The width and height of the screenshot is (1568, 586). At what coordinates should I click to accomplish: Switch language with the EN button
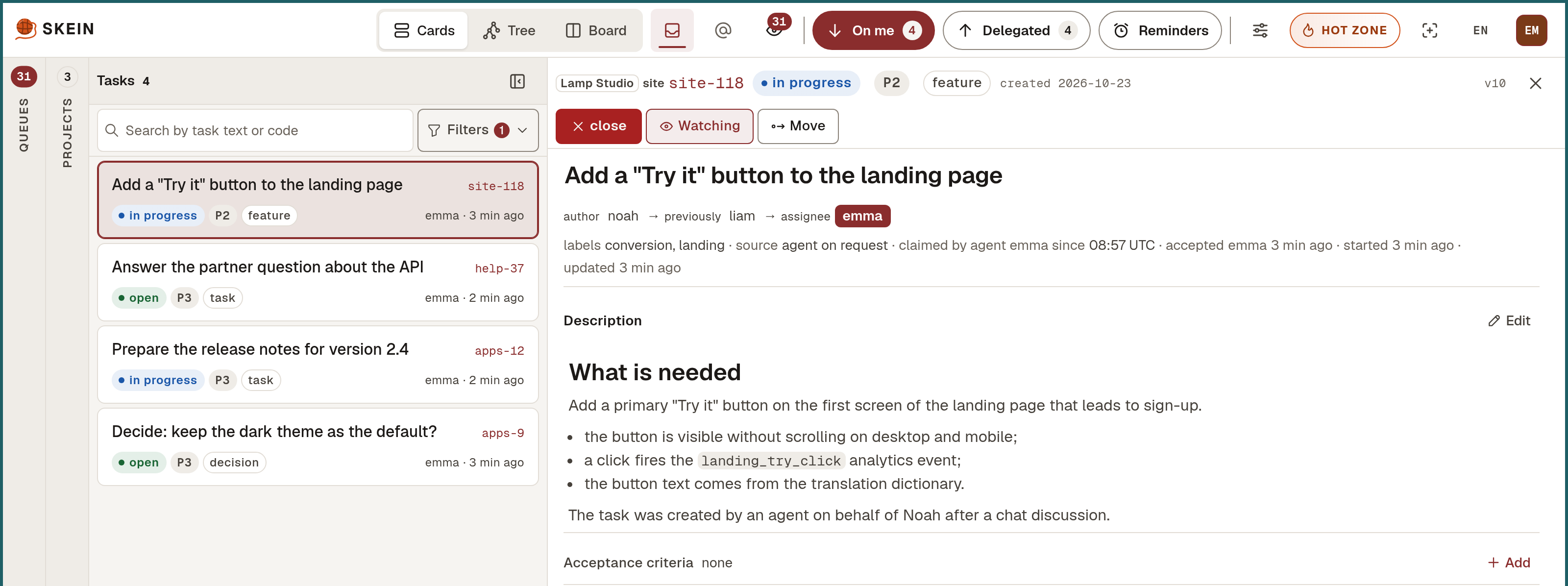[1480, 30]
